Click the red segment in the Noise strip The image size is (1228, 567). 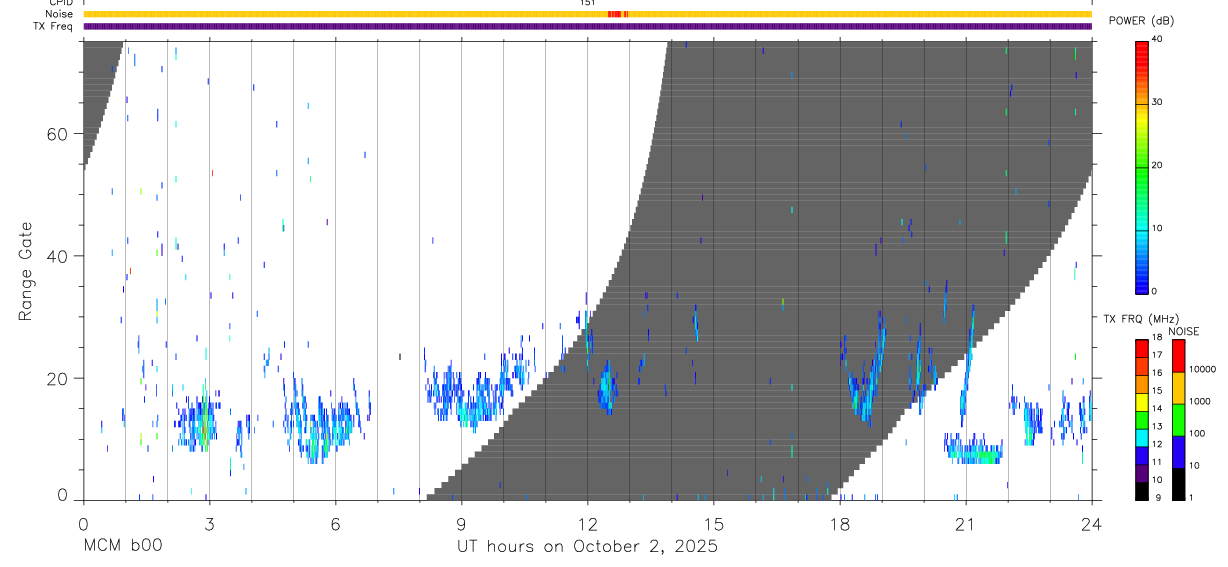pyautogui.click(x=617, y=14)
